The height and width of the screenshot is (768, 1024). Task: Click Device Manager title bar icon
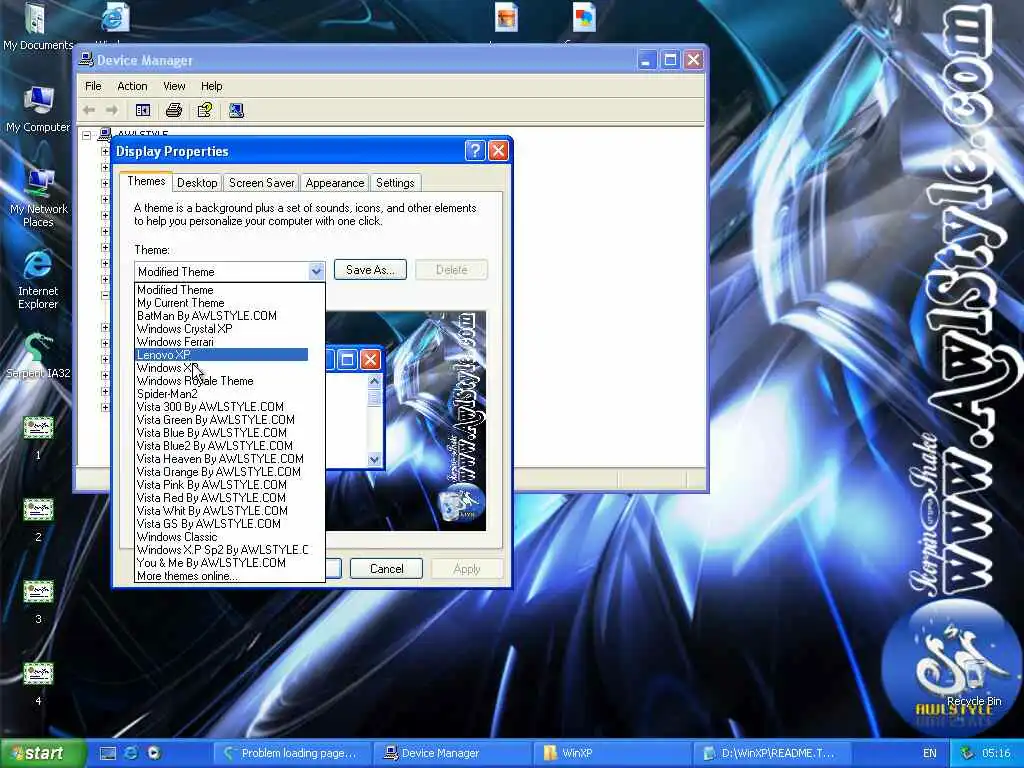pyautogui.click(x=86, y=59)
